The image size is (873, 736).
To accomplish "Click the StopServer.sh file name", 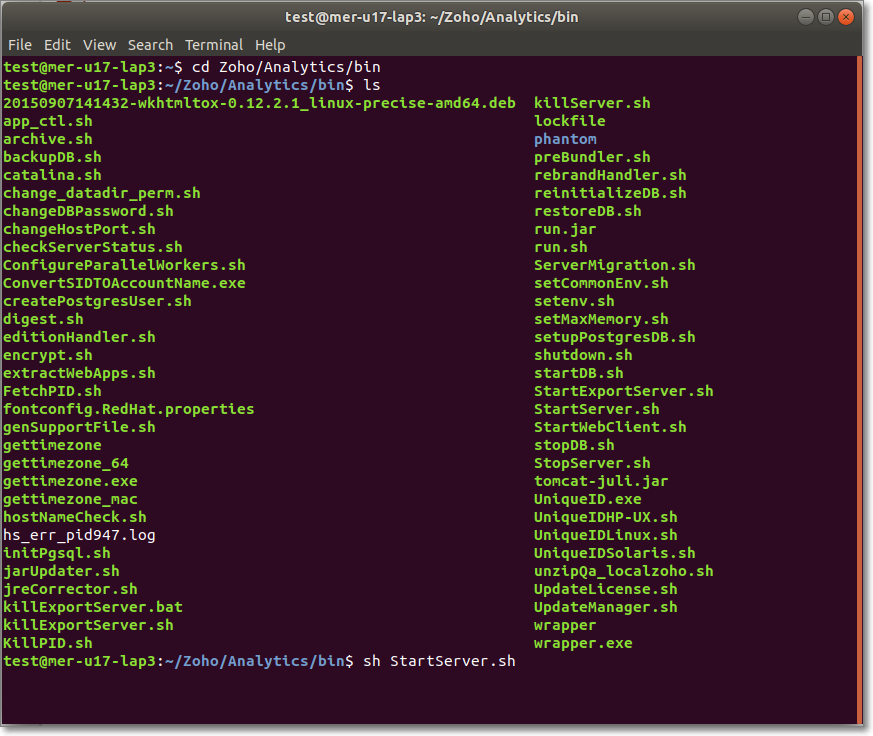I will coord(592,463).
